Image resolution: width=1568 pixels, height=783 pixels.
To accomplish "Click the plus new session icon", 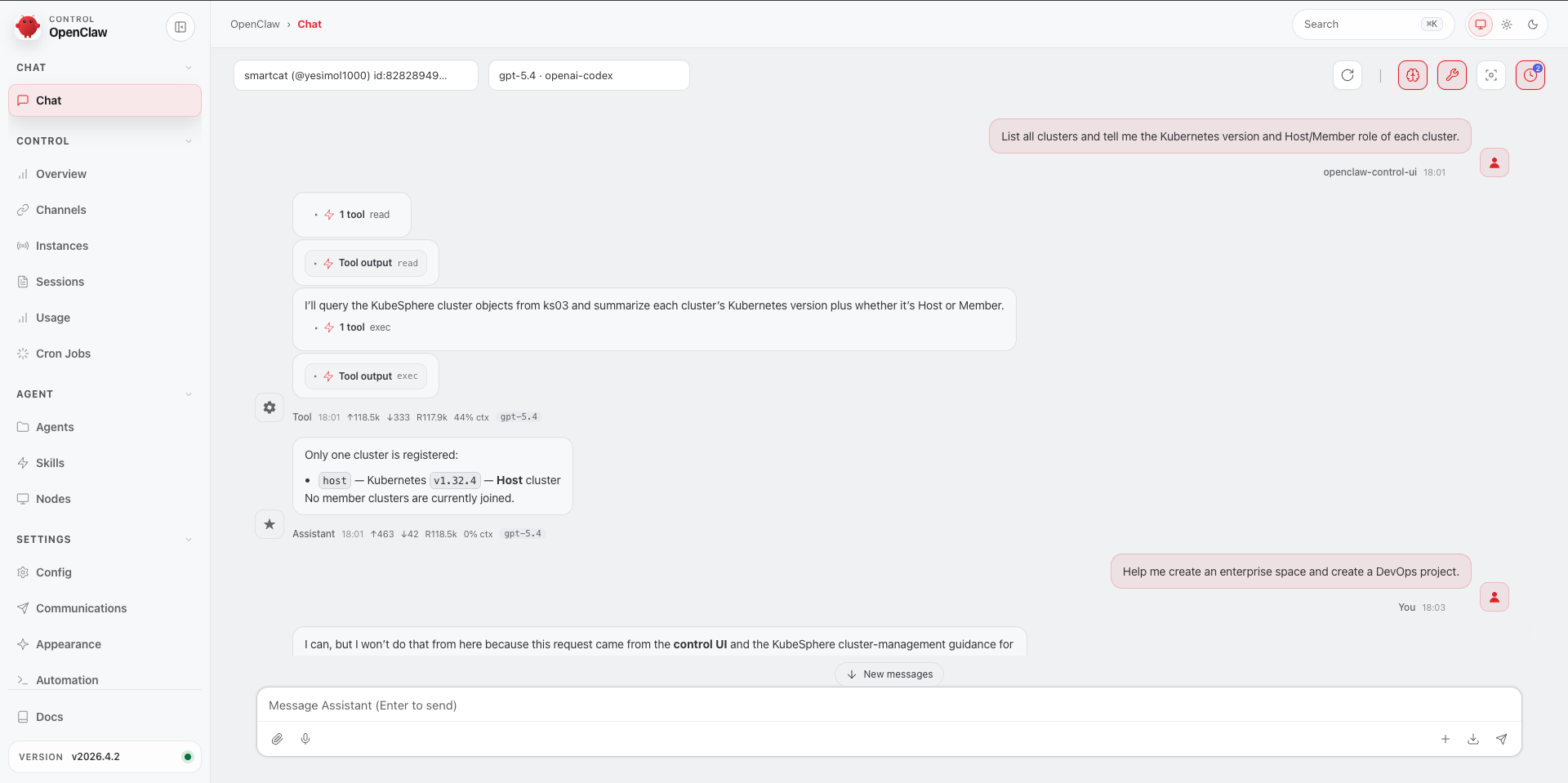I will tap(1445, 739).
